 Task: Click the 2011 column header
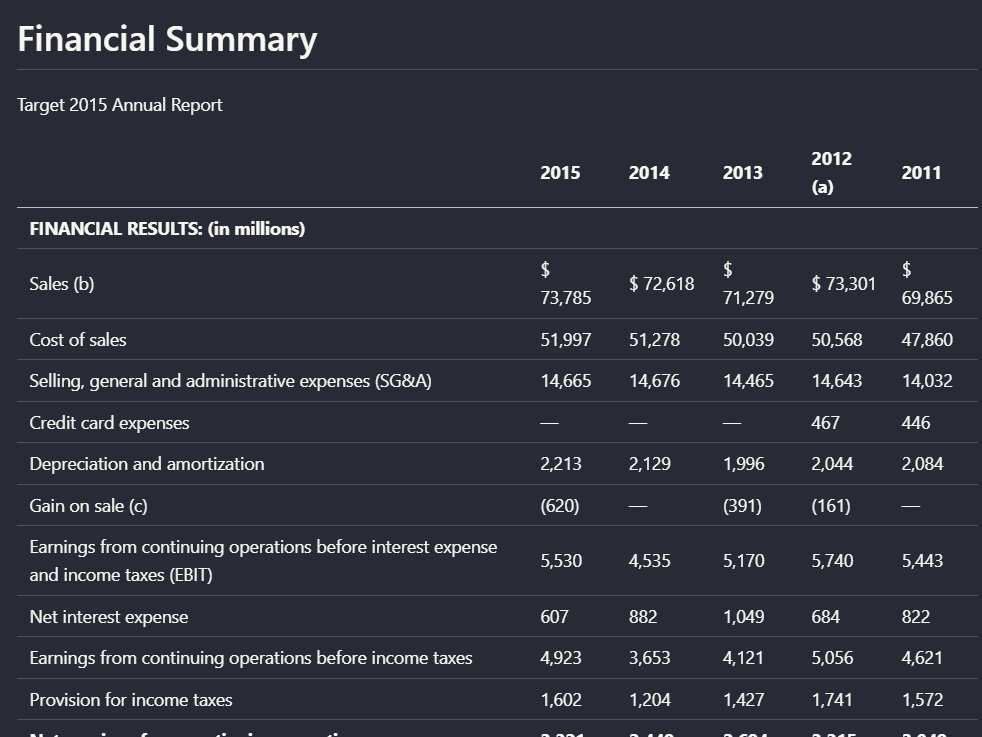[x=921, y=173]
